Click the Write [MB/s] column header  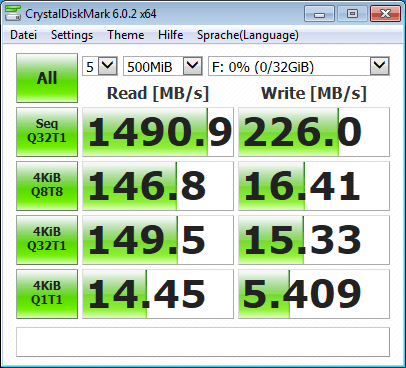314,93
